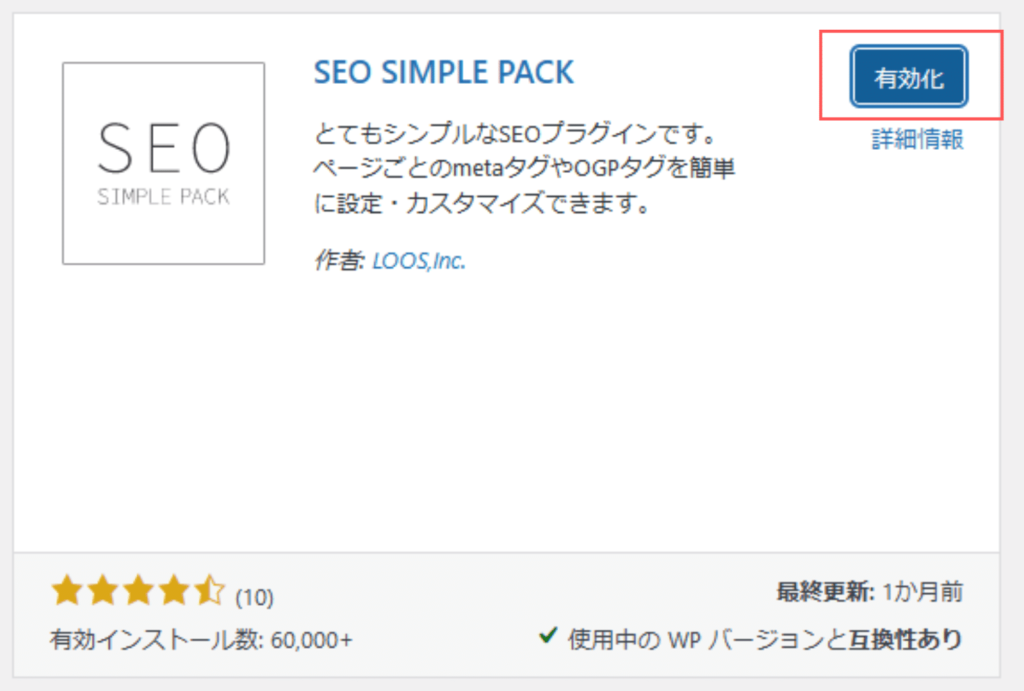1024x691 pixels.
Task: Click the (10) review count
Action: (x=255, y=597)
